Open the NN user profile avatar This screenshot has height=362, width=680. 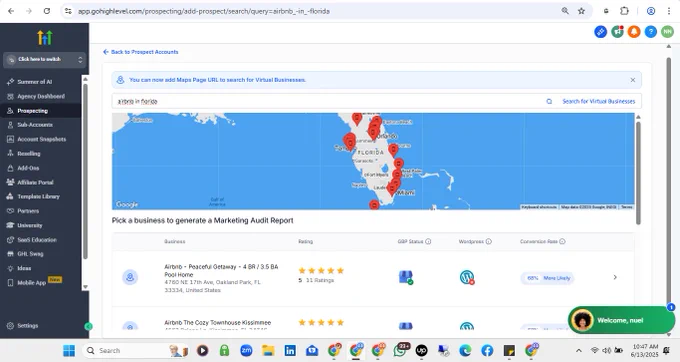point(667,32)
